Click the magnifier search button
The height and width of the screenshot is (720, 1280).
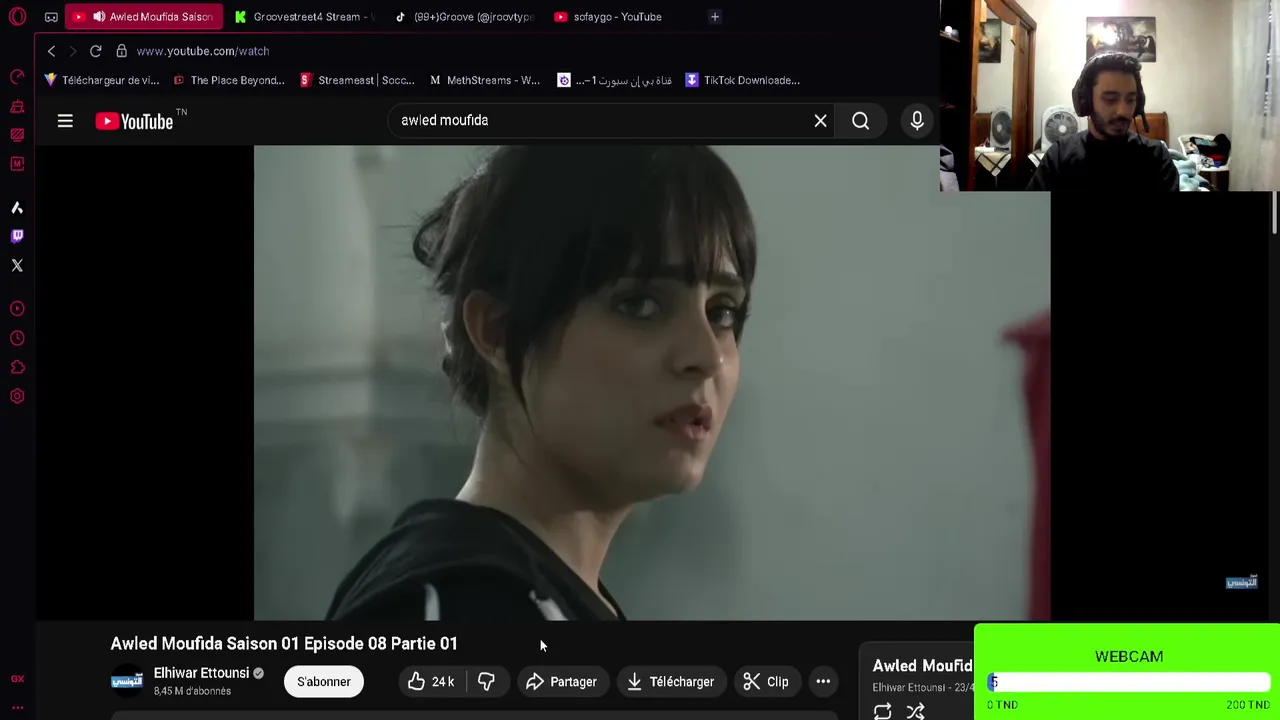tap(860, 121)
